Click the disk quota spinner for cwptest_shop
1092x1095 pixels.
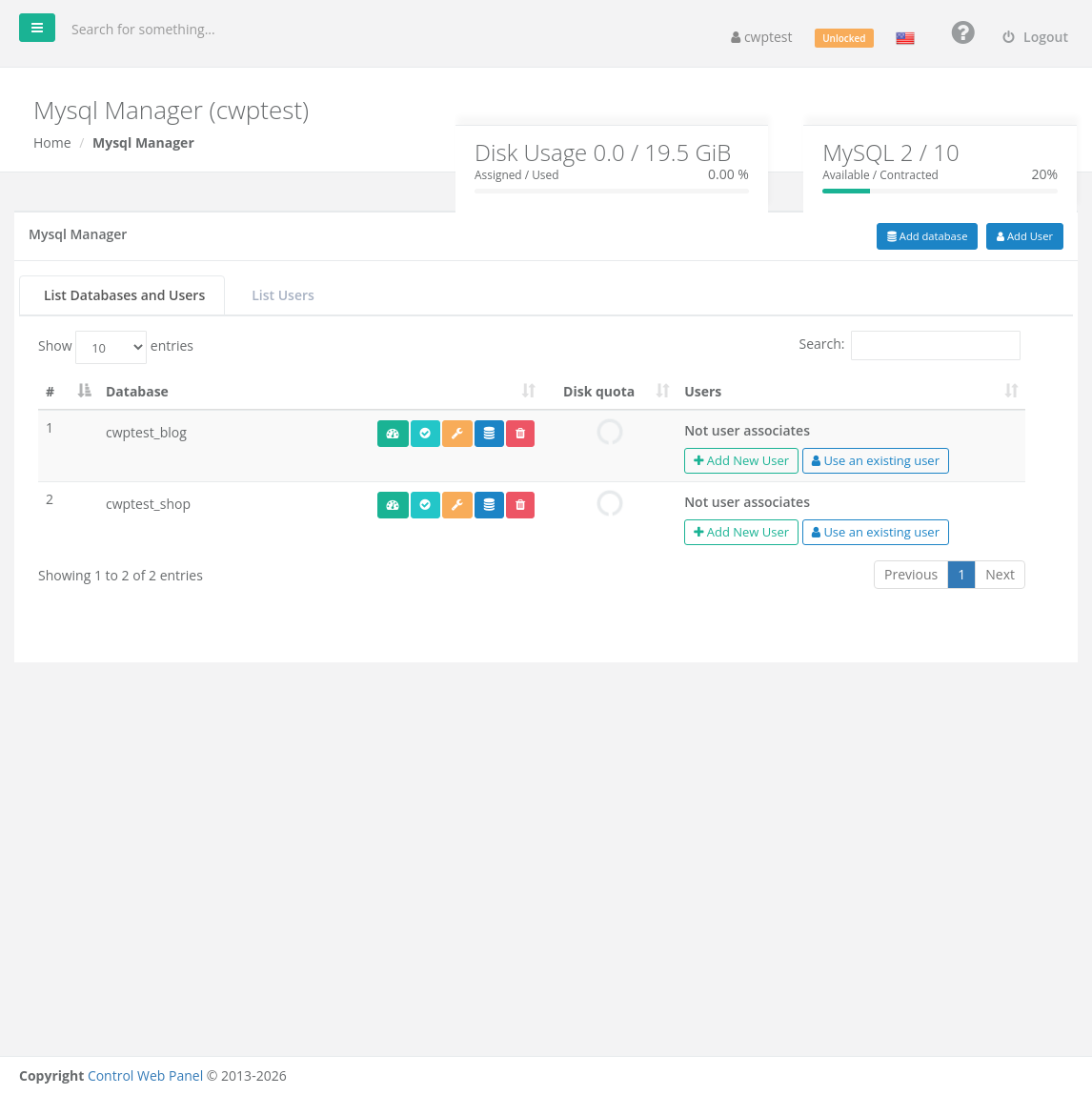click(x=610, y=503)
